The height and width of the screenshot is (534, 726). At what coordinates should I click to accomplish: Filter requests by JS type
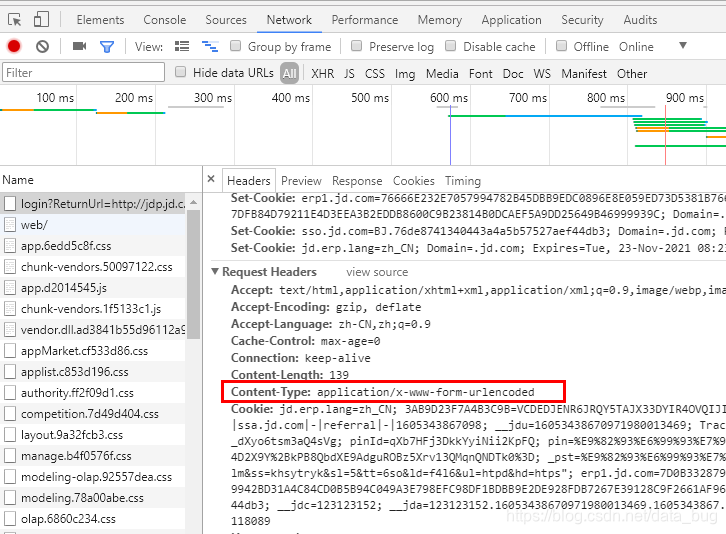(x=349, y=74)
